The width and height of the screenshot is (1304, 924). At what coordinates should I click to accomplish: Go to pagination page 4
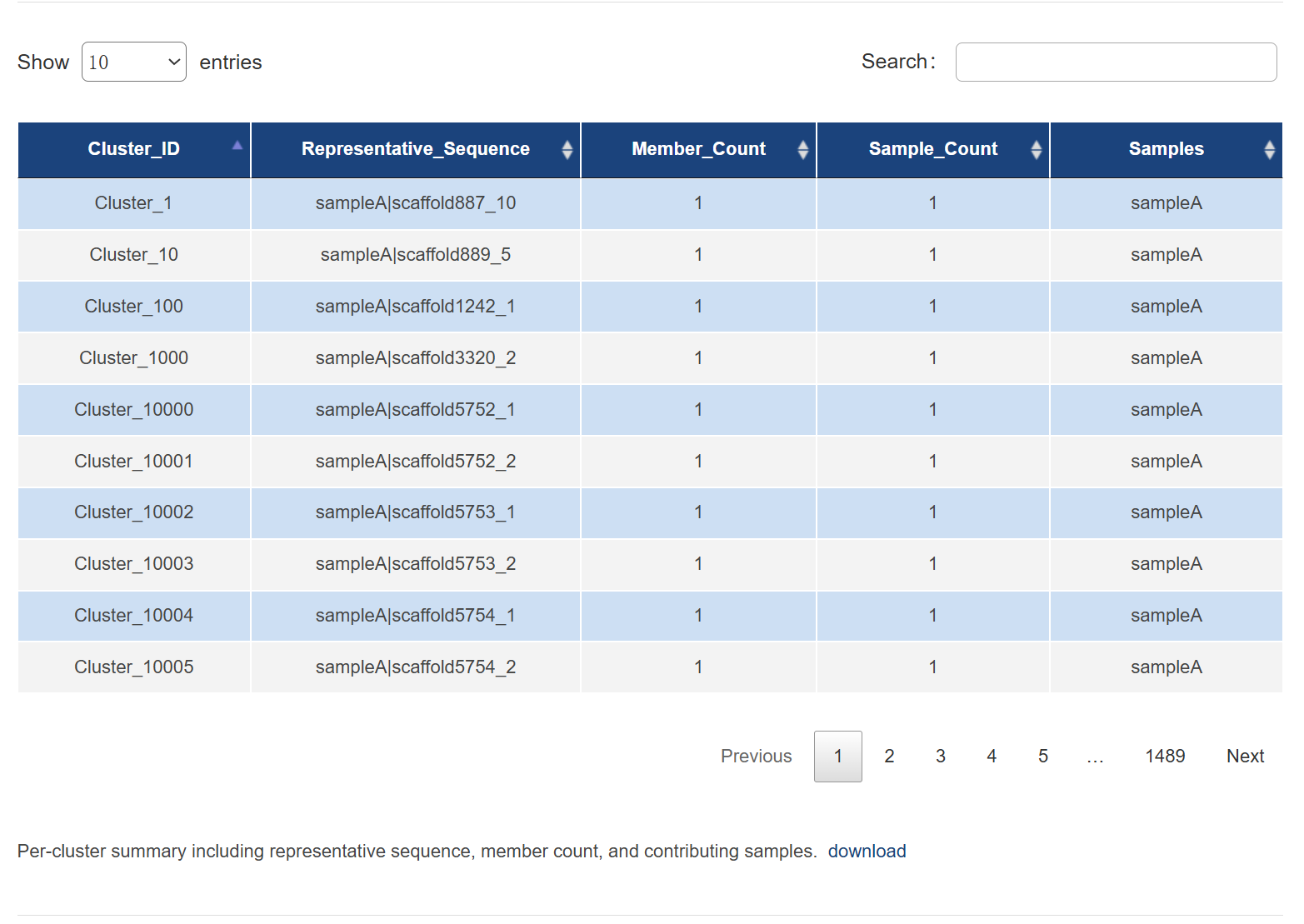(992, 756)
